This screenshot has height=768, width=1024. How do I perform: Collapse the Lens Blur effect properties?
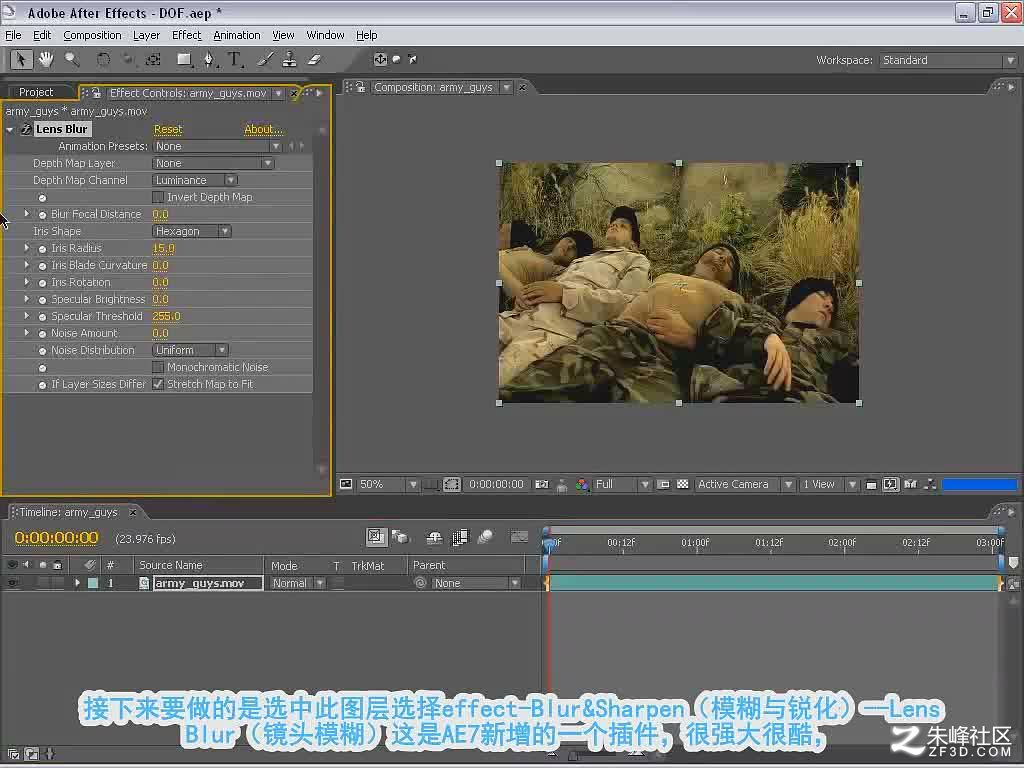(10, 129)
